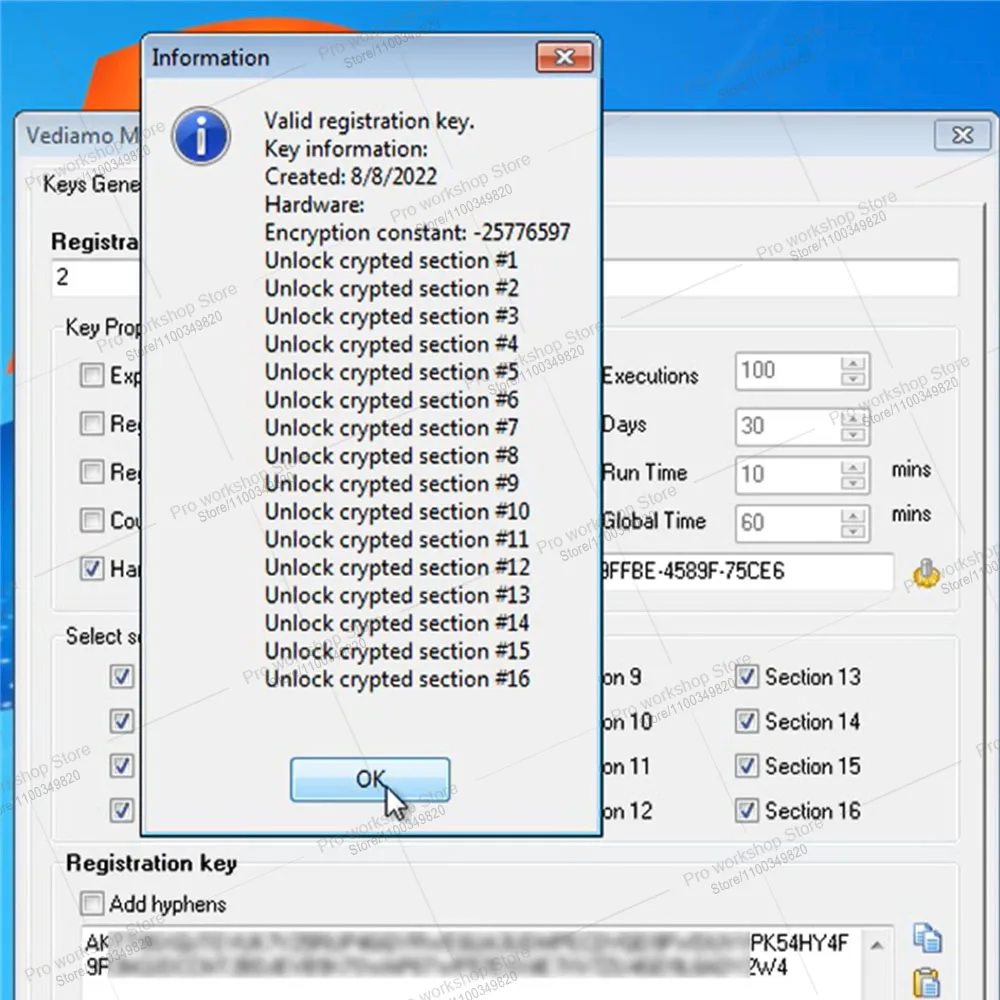Copy the registration key with copy icon

point(927,939)
